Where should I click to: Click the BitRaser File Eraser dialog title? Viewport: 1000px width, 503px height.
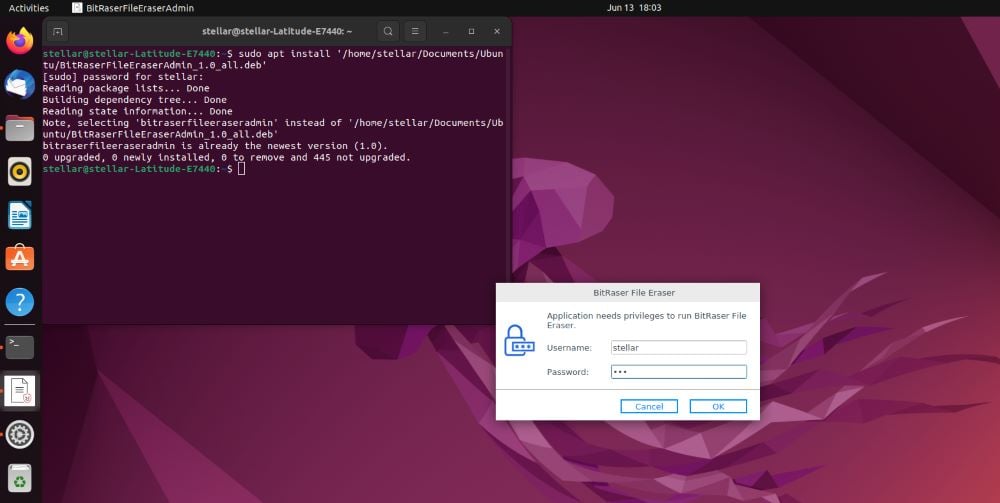pos(634,293)
